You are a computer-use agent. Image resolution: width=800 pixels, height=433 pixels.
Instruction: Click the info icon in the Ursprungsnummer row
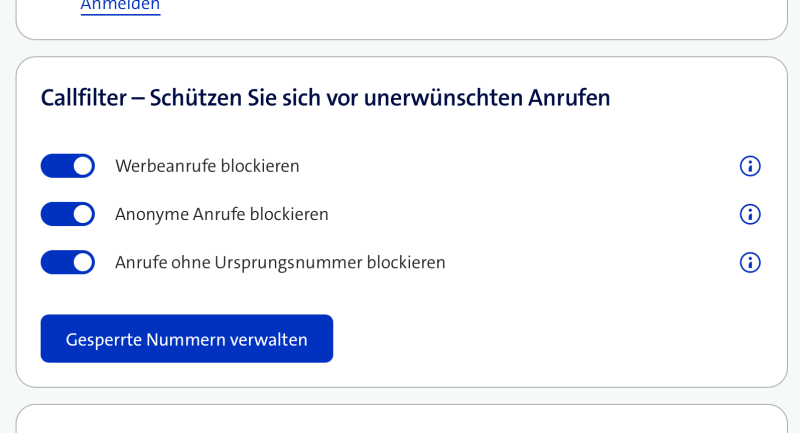pyautogui.click(x=750, y=262)
